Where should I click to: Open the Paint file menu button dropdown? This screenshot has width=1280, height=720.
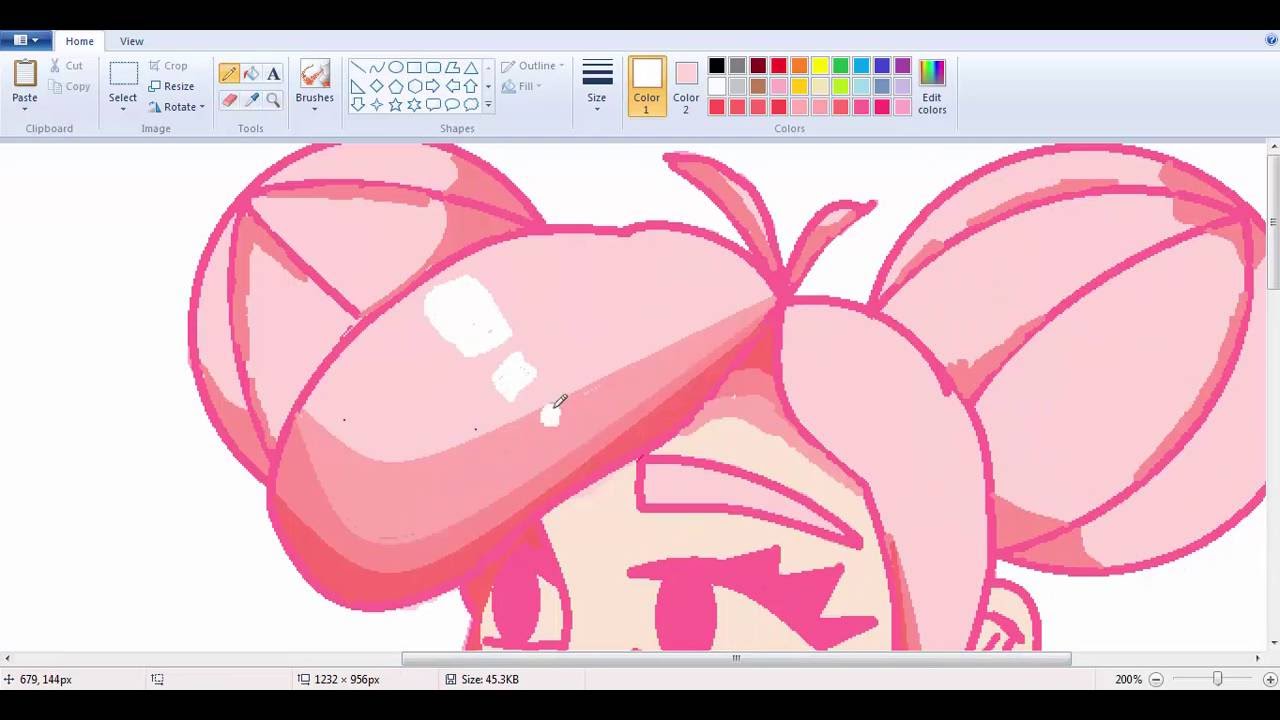coord(26,41)
